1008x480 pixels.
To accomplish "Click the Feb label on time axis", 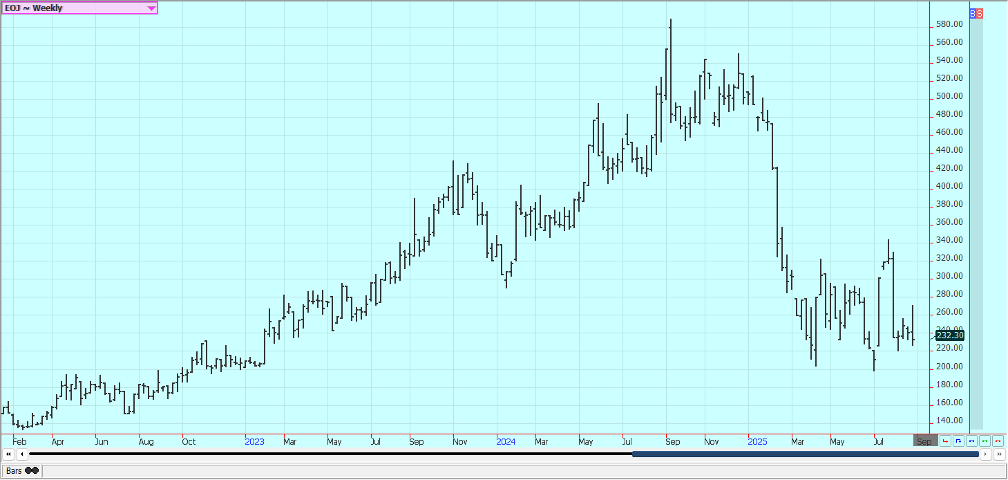I will 20,442.
